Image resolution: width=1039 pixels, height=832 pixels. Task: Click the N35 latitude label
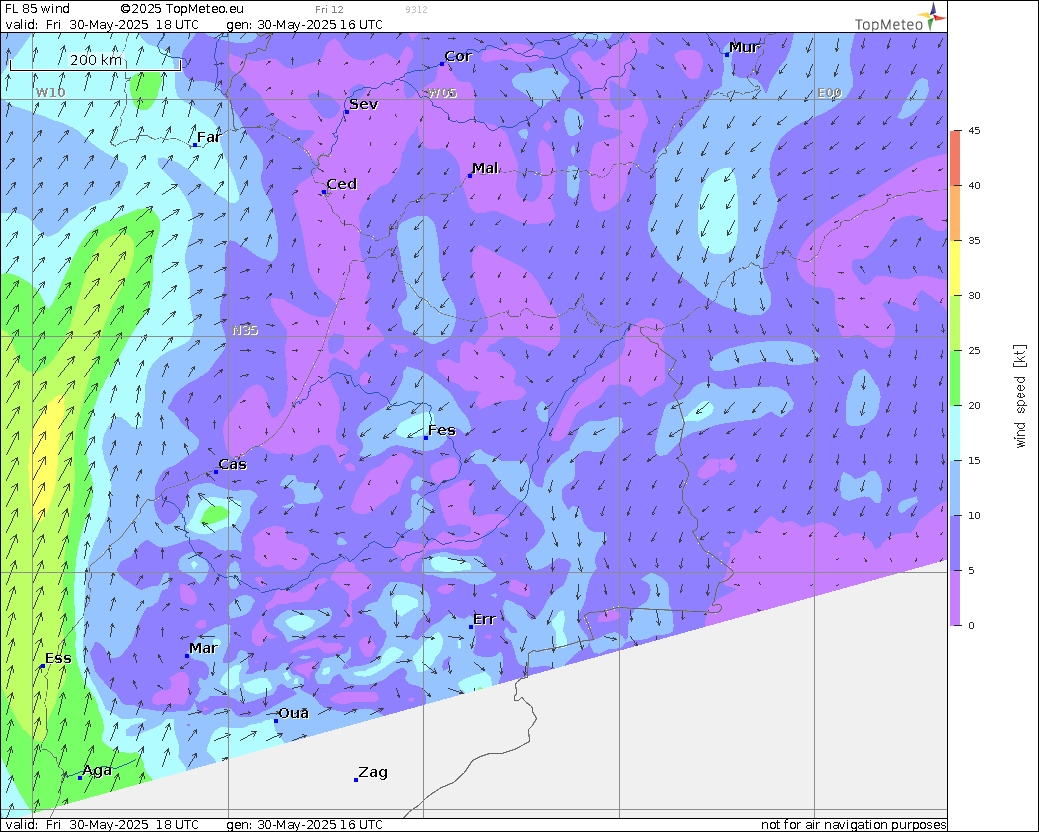click(245, 330)
